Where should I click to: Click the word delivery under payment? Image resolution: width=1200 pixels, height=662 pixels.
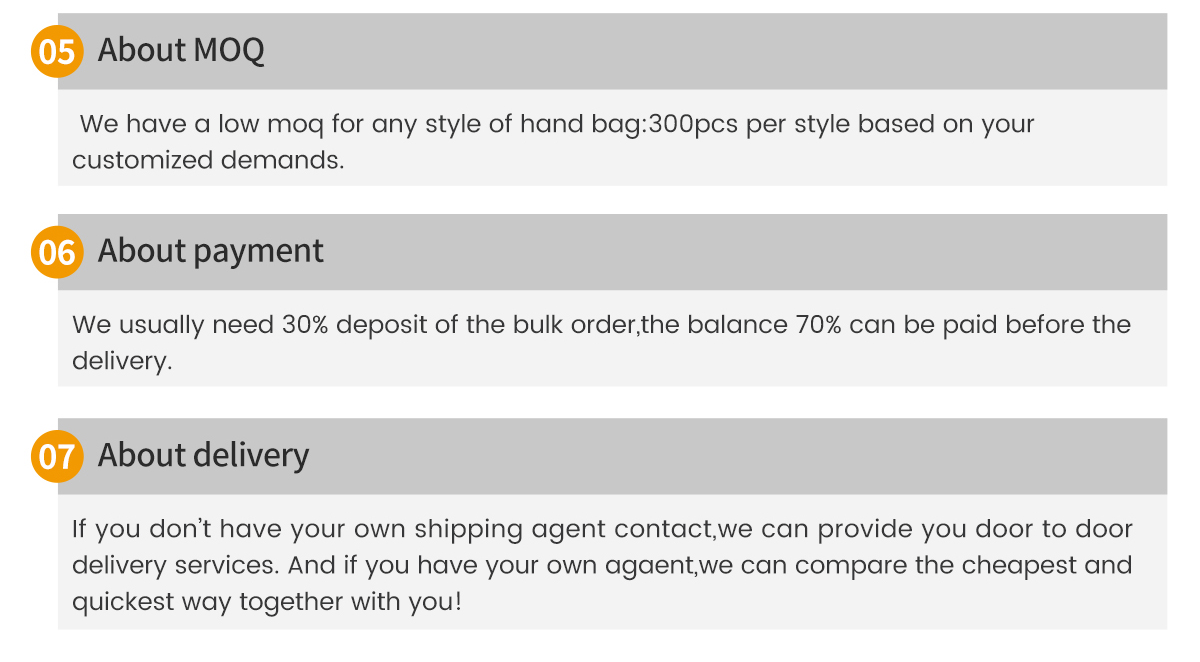tap(122, 361)
